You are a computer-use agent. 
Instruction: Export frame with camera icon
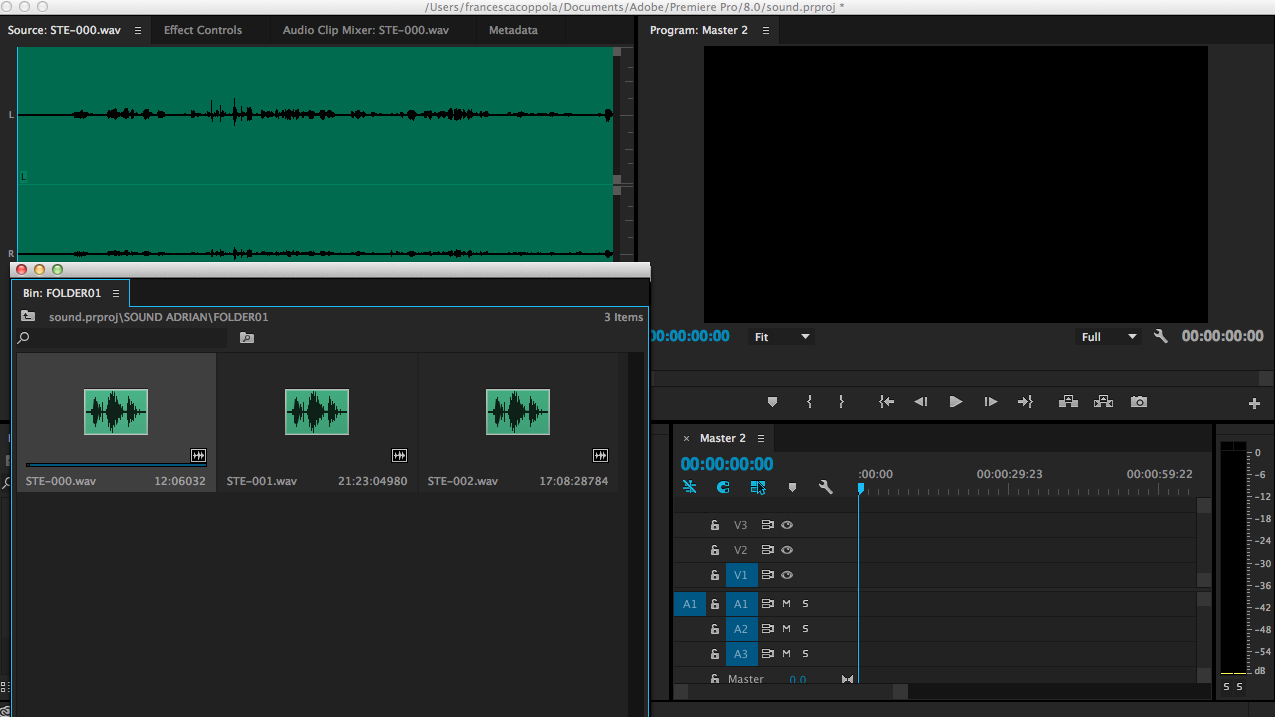click(x=1139, y=402)
